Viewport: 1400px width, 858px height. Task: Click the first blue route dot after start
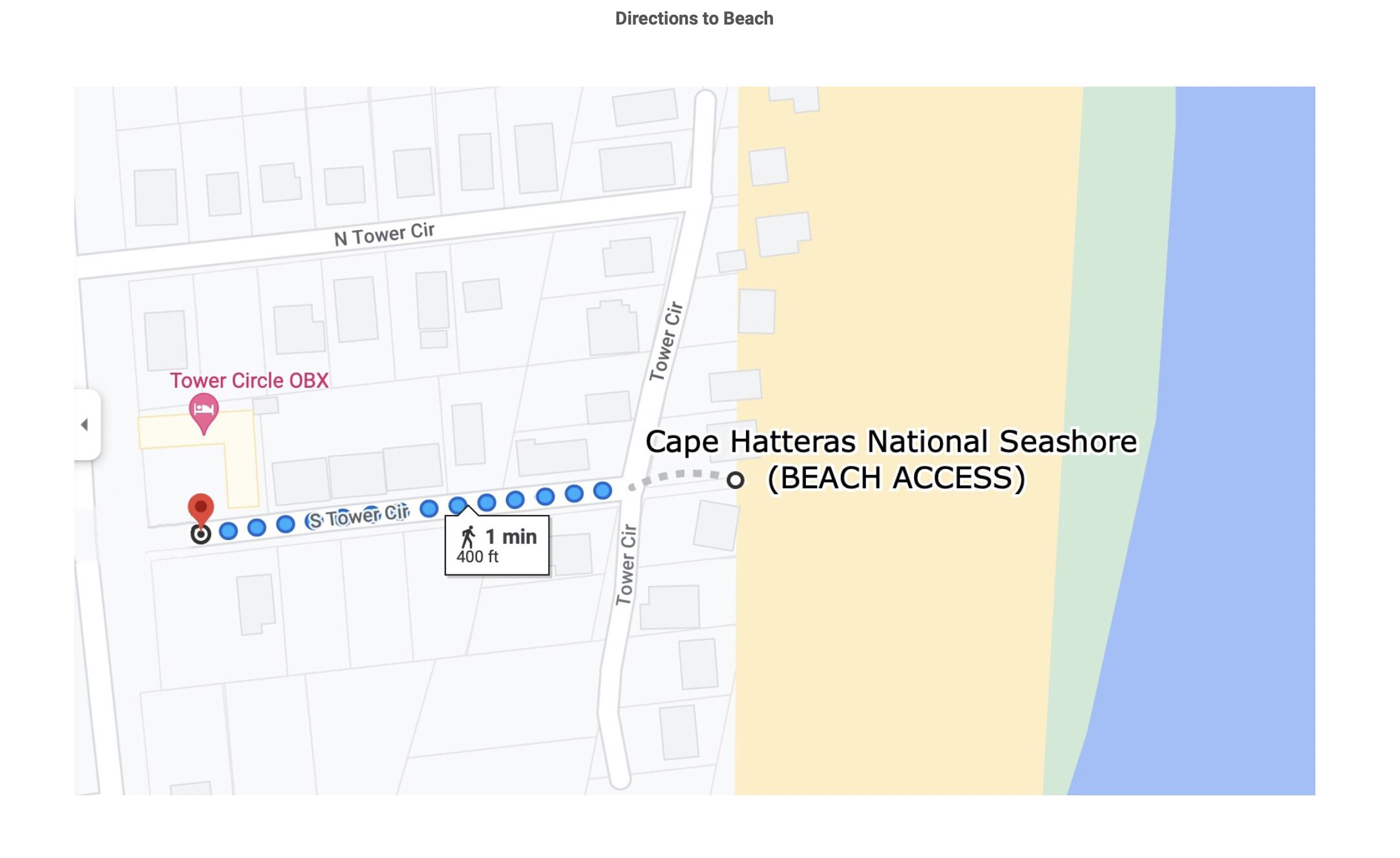(228, 531)
